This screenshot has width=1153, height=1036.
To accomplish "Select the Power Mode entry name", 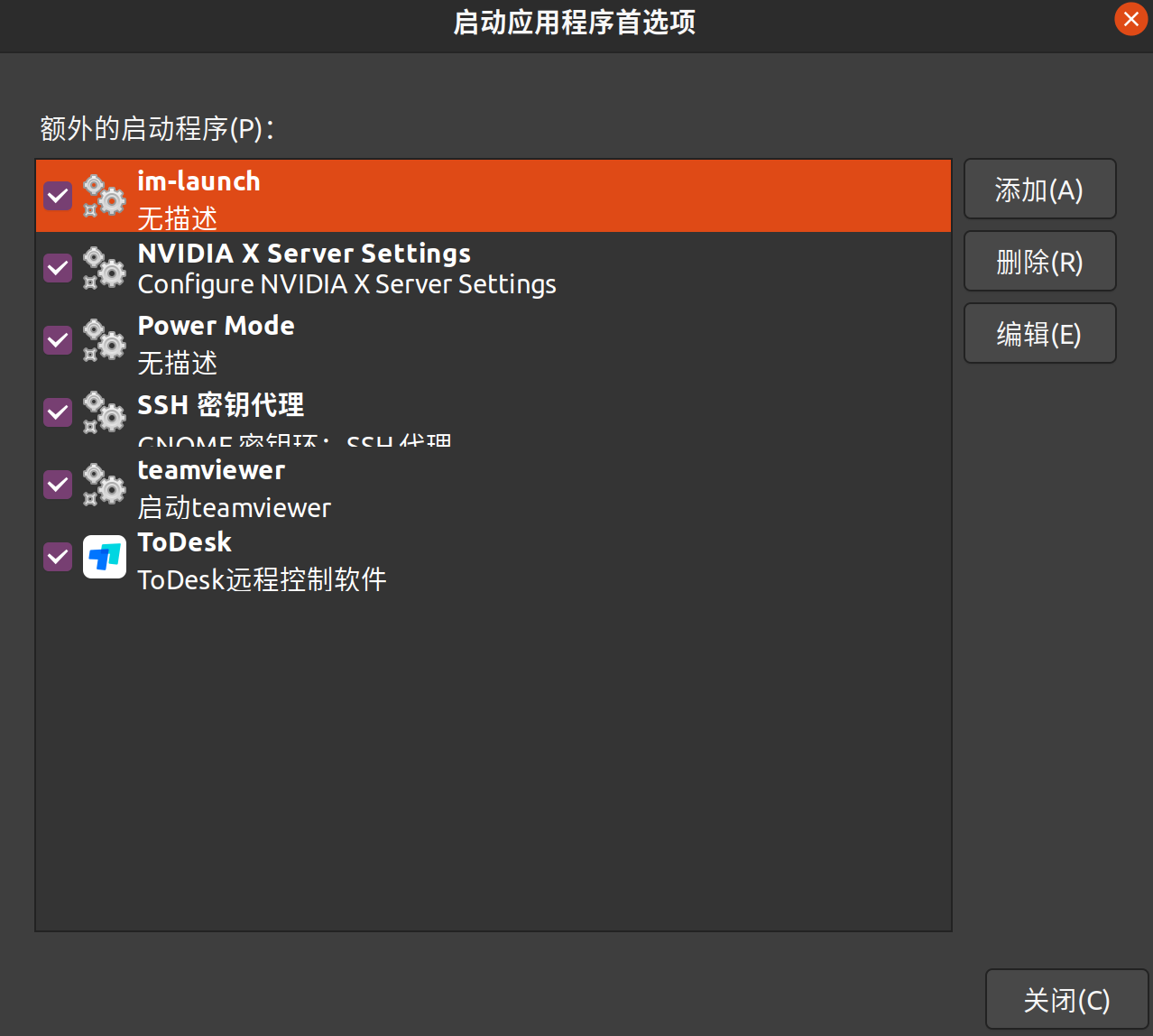I will point(216,326).
